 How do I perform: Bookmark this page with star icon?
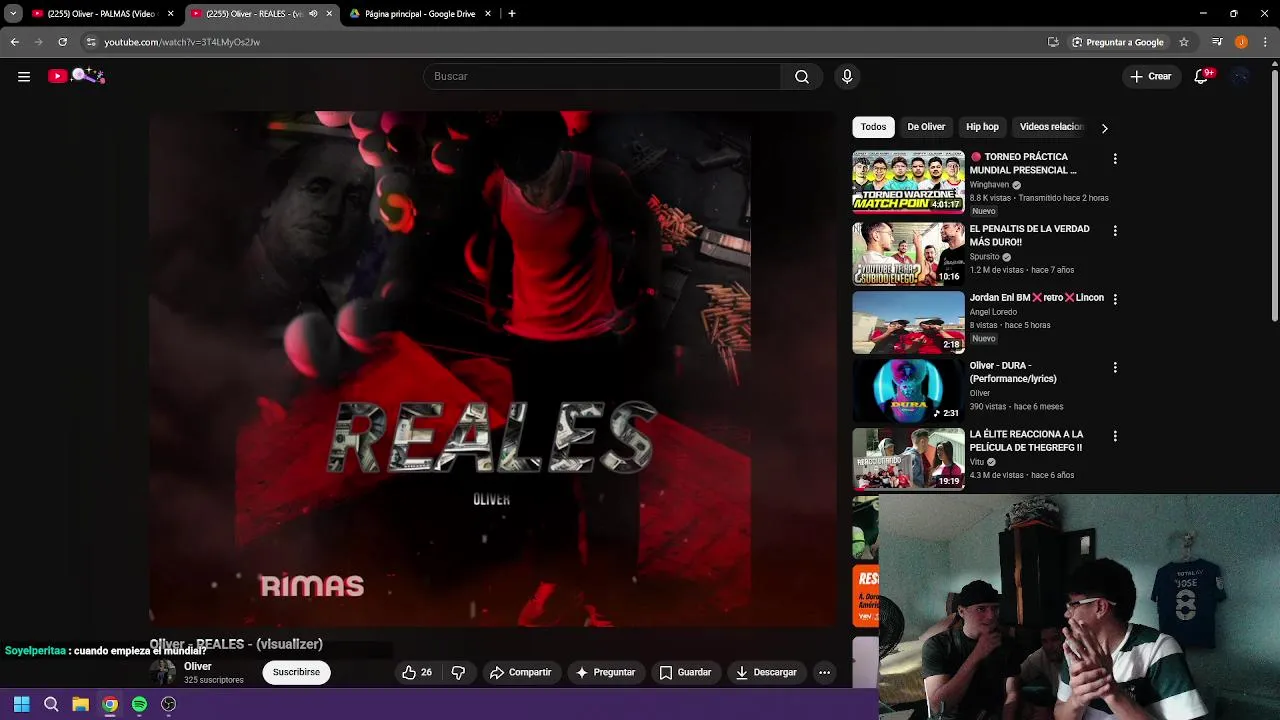(1184, 42)
